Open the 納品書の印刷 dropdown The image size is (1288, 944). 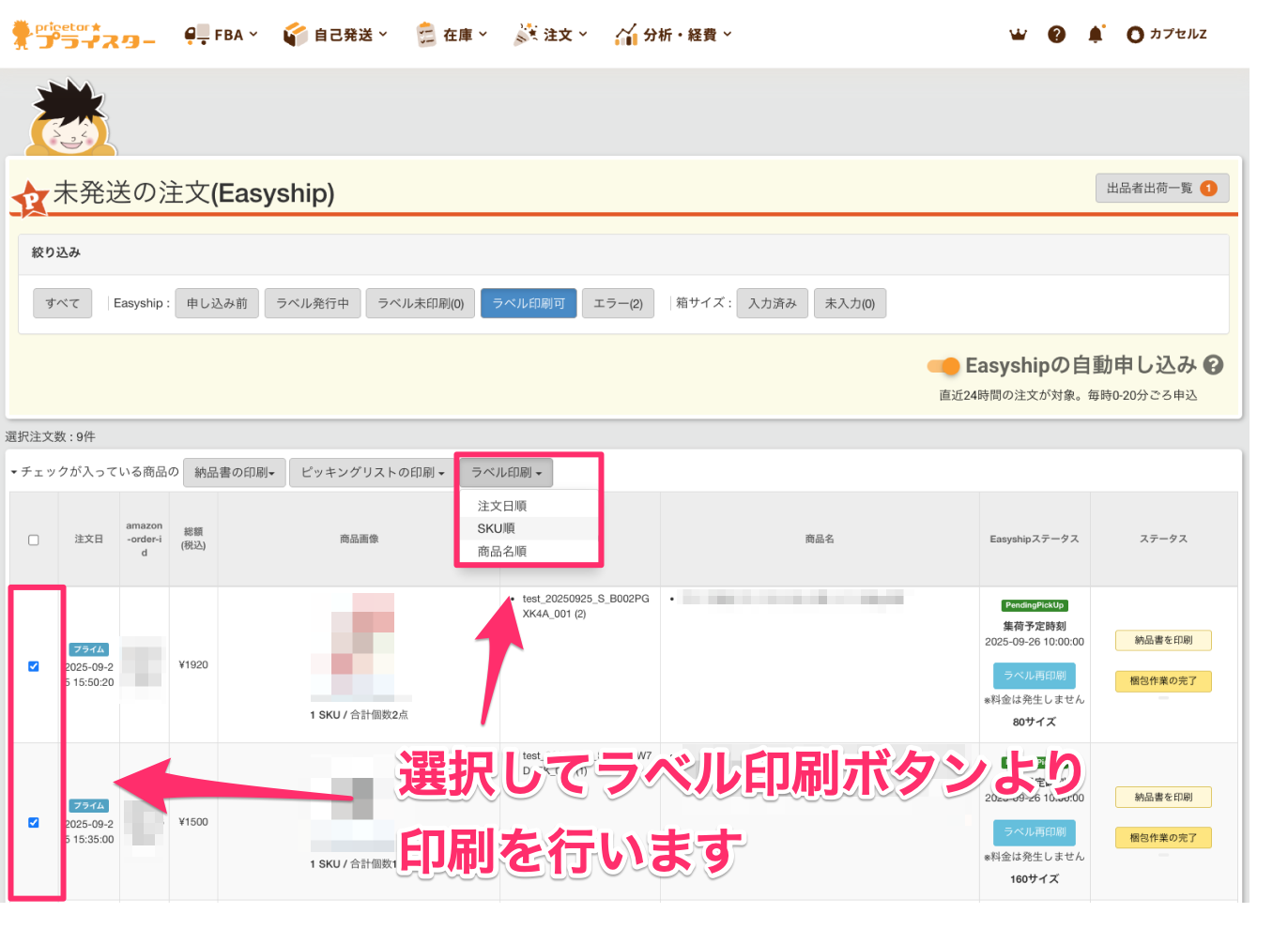click(234, 473)
